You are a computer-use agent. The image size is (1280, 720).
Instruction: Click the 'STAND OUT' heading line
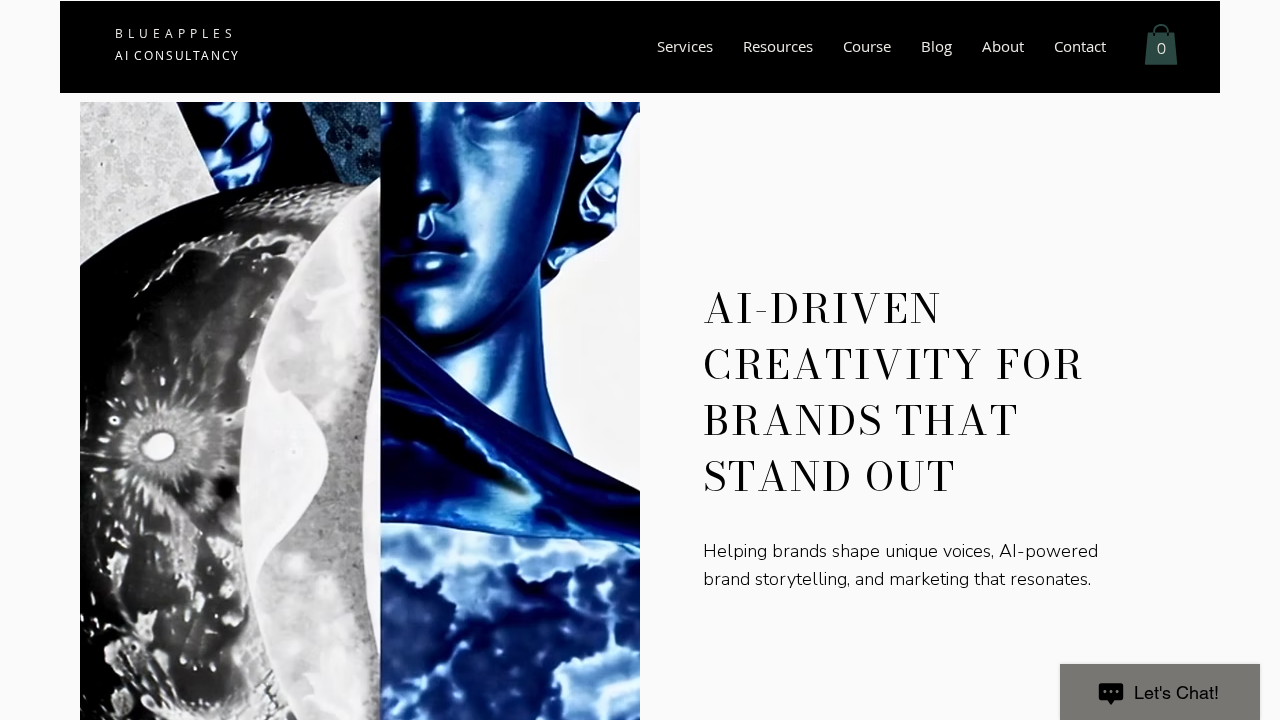tap(829, 477)
